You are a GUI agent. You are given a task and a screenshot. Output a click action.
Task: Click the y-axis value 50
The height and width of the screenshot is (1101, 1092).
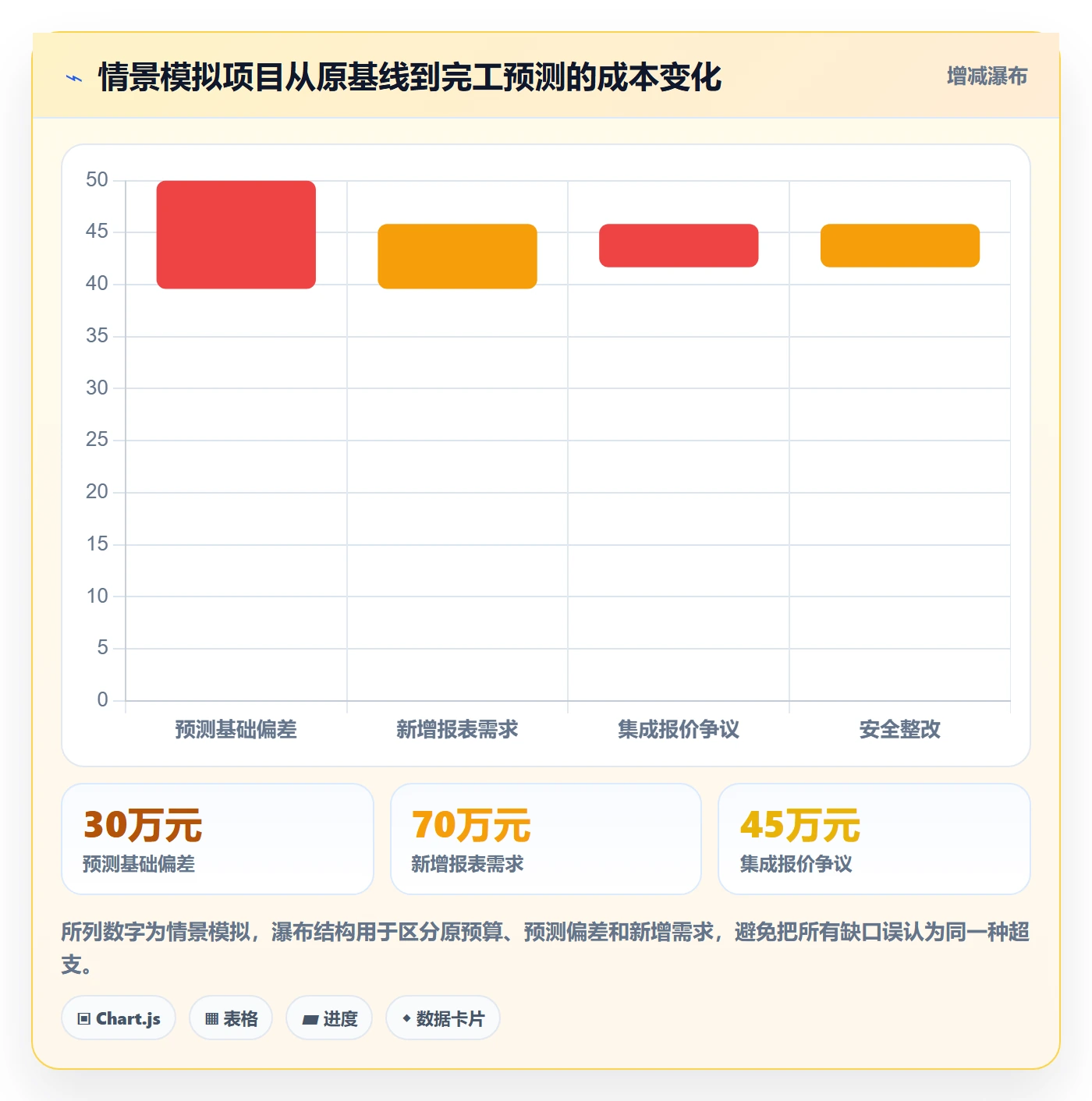[x=97, y=180]
